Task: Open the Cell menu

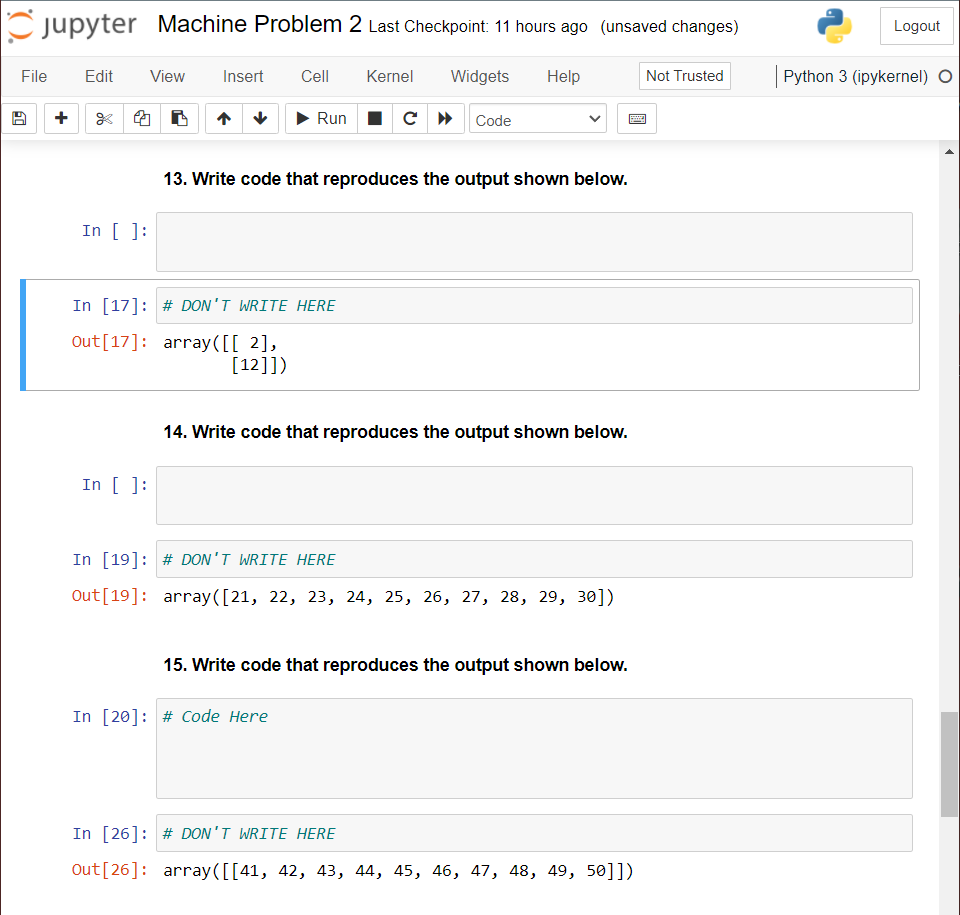Action: point(315,77)
